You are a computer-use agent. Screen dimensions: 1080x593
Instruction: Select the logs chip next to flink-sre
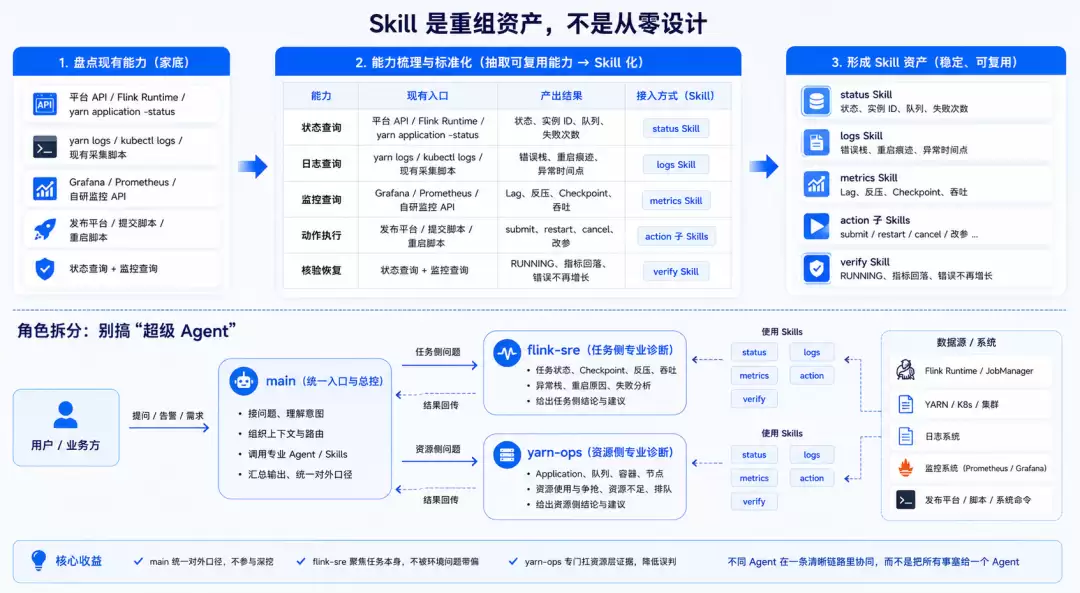click(x=811, y=352)
